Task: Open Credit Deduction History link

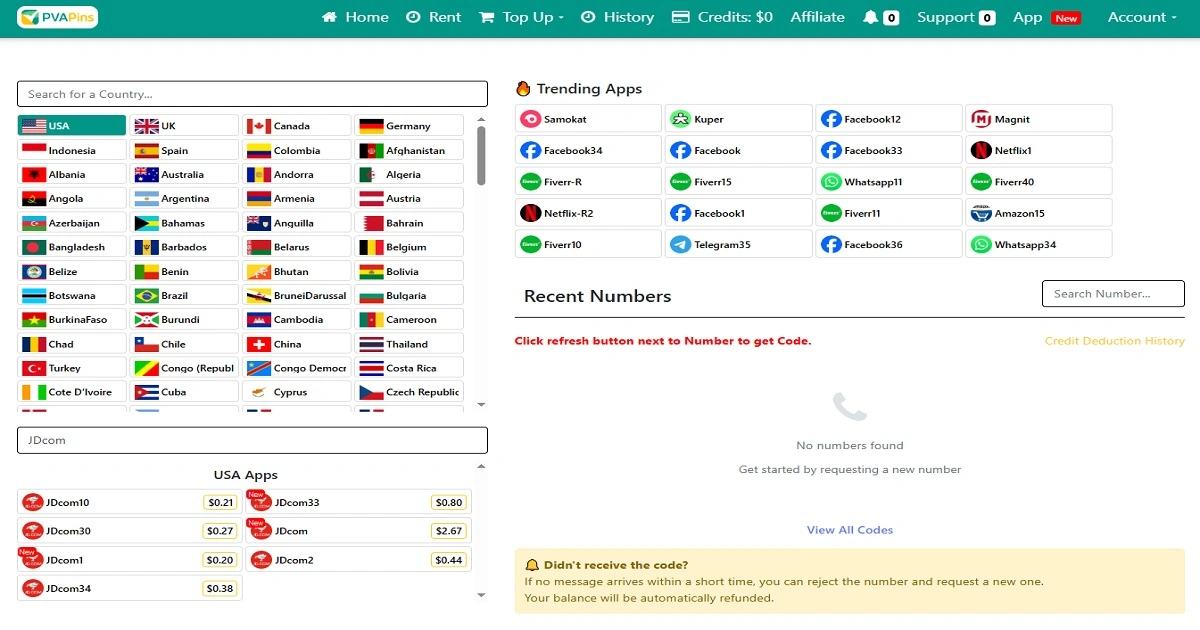Action: coord(1114,341)
